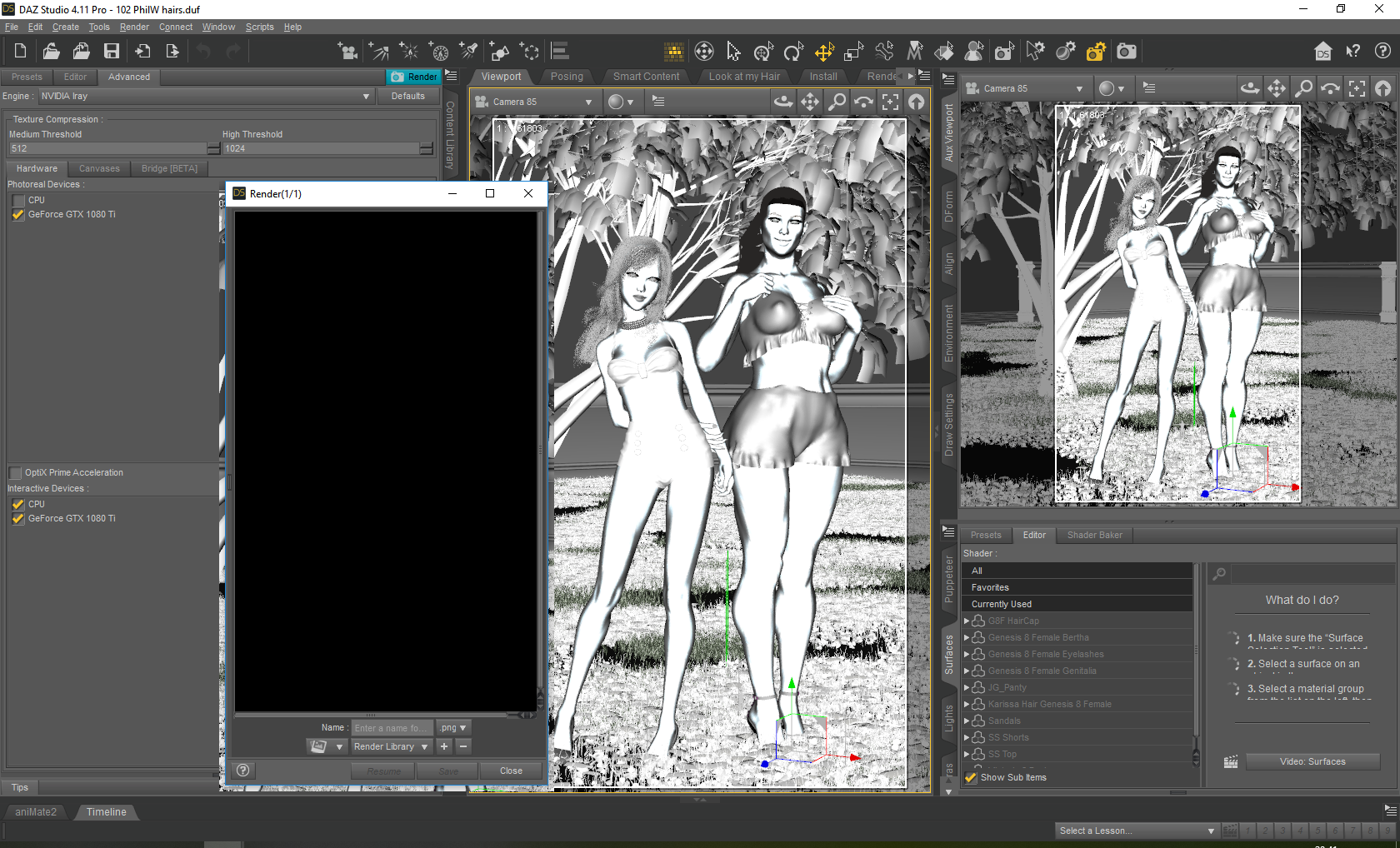Select the Scale tool icon

tap(854, 52)
